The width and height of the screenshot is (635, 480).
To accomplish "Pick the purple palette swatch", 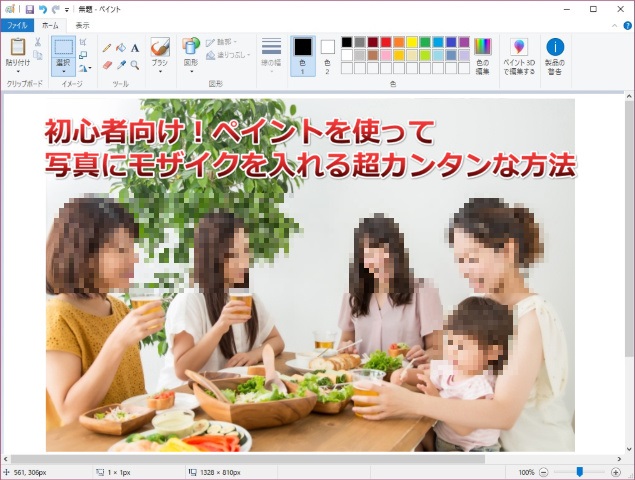I will click(464, 42).
